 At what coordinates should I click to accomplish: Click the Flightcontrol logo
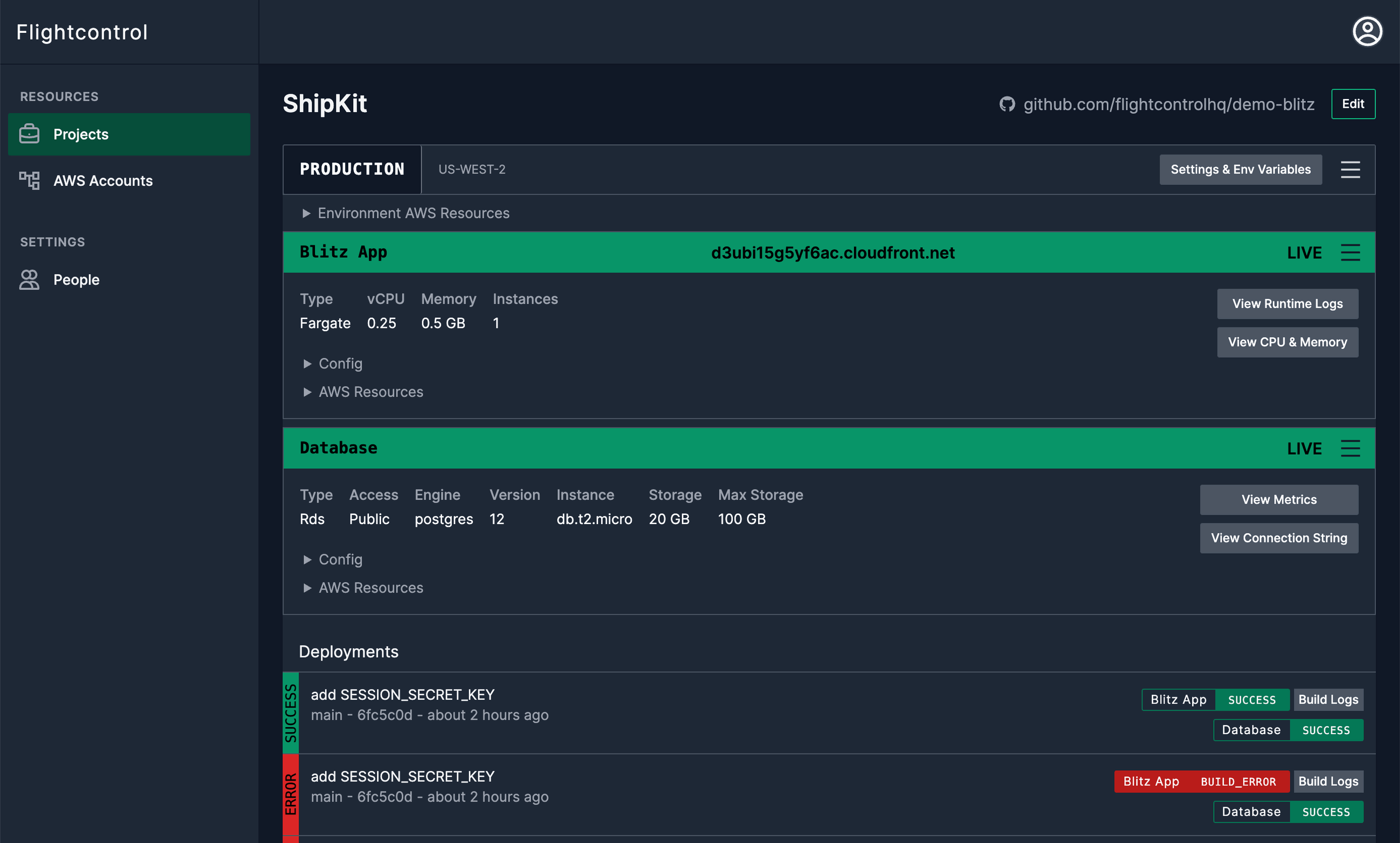click(82, 32)
